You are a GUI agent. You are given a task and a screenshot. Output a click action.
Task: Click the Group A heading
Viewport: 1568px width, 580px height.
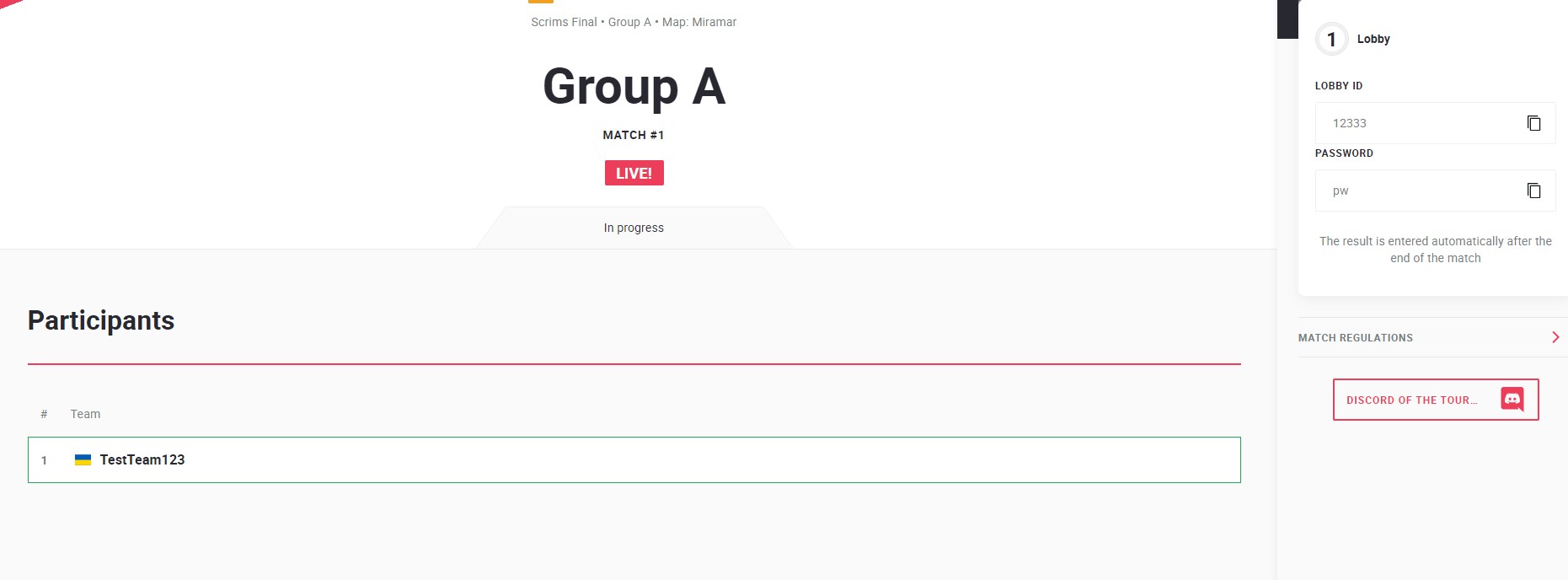634,86
